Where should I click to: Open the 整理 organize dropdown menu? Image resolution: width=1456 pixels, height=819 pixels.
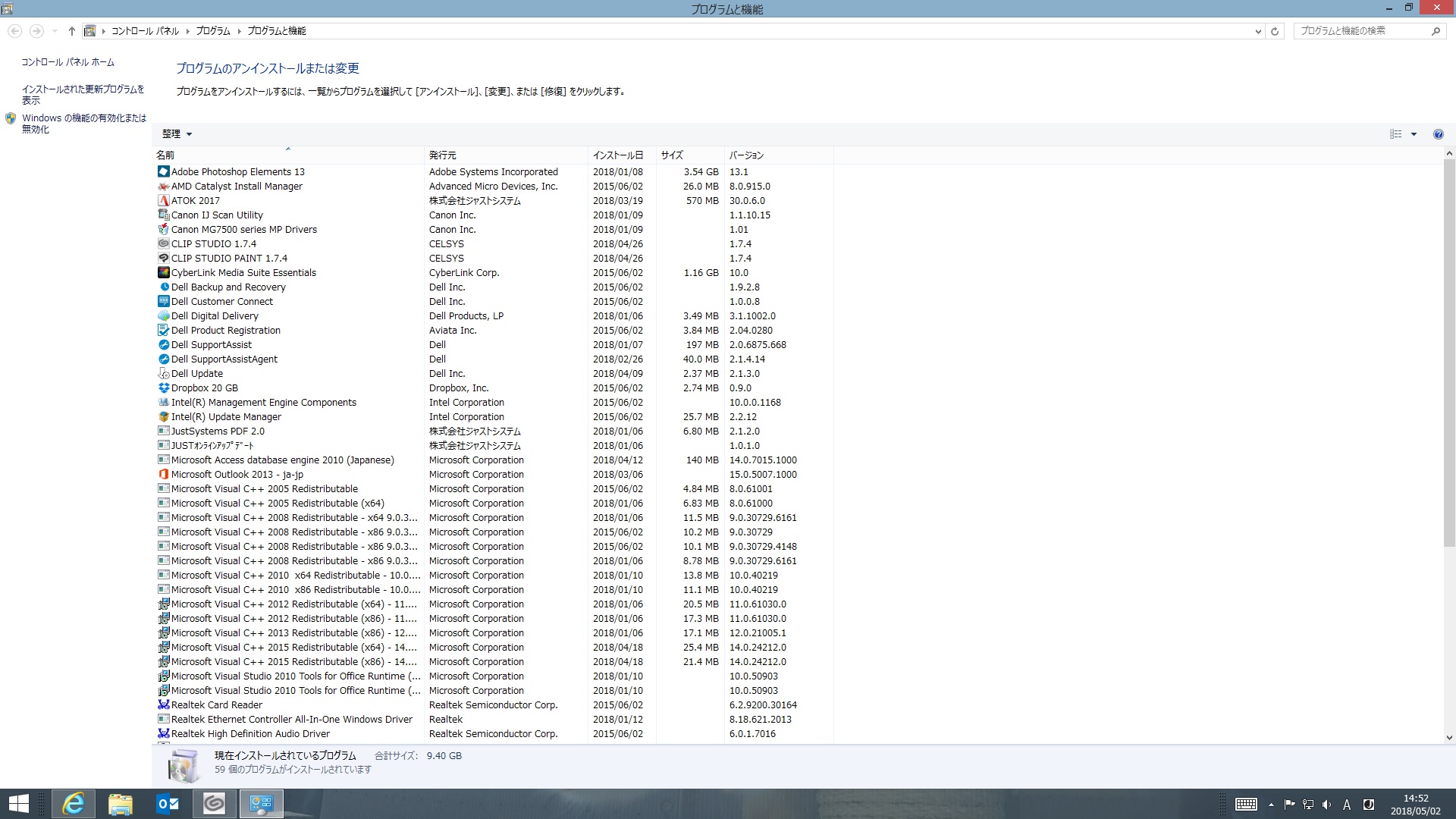tap(177, 134)
